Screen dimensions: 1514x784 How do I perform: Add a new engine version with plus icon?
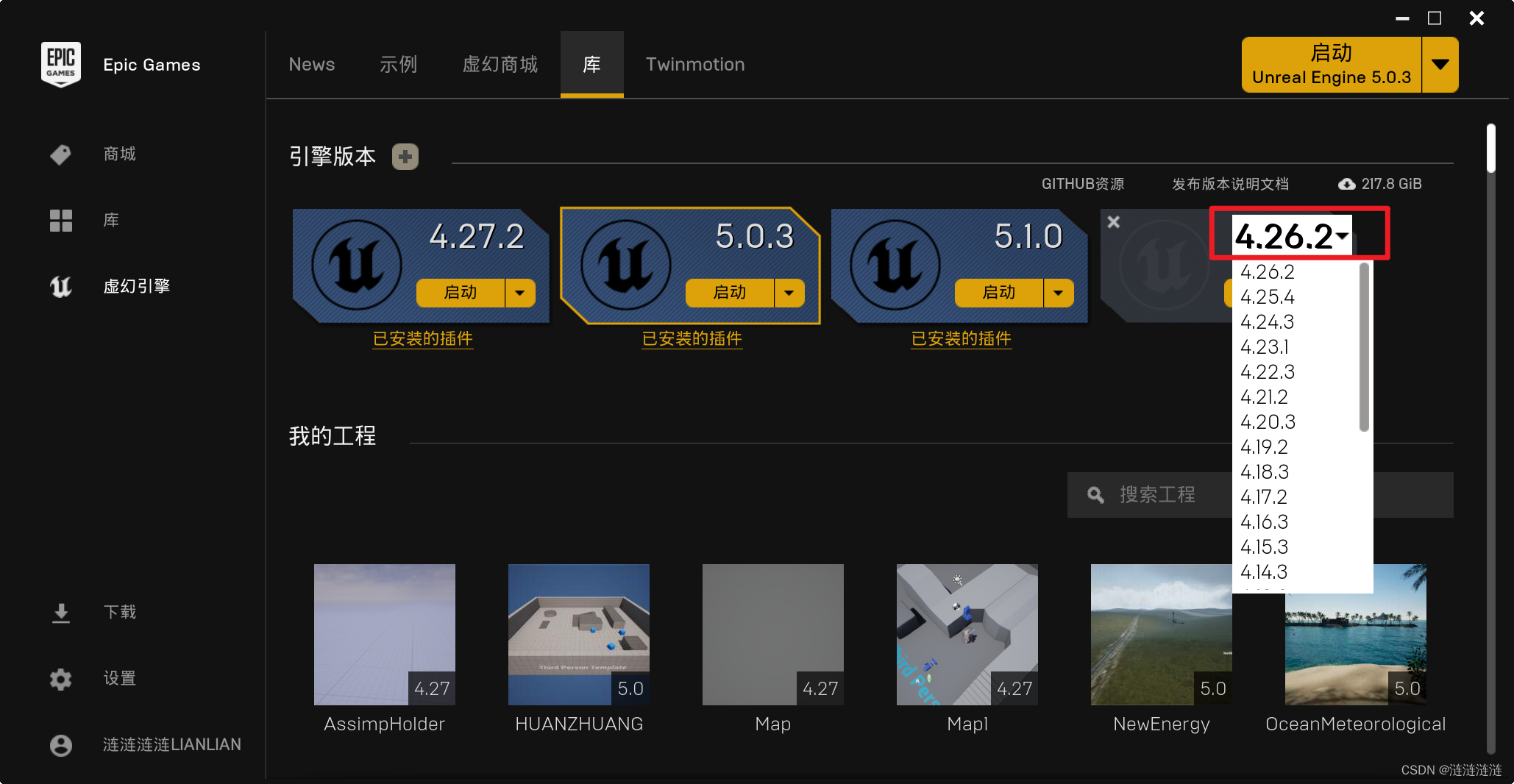point(405,157)
